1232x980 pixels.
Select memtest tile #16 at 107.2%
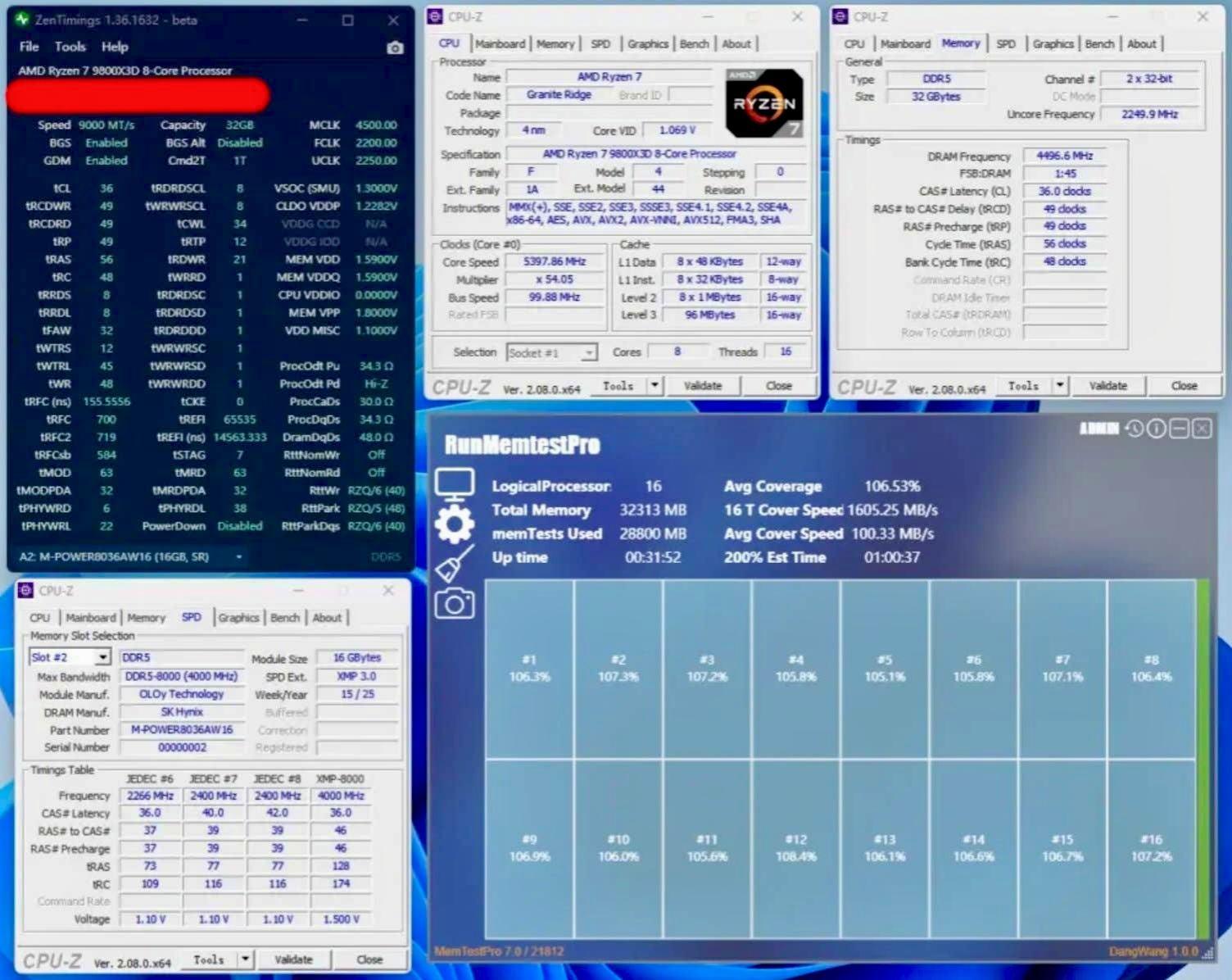[x=1152, y=848]
